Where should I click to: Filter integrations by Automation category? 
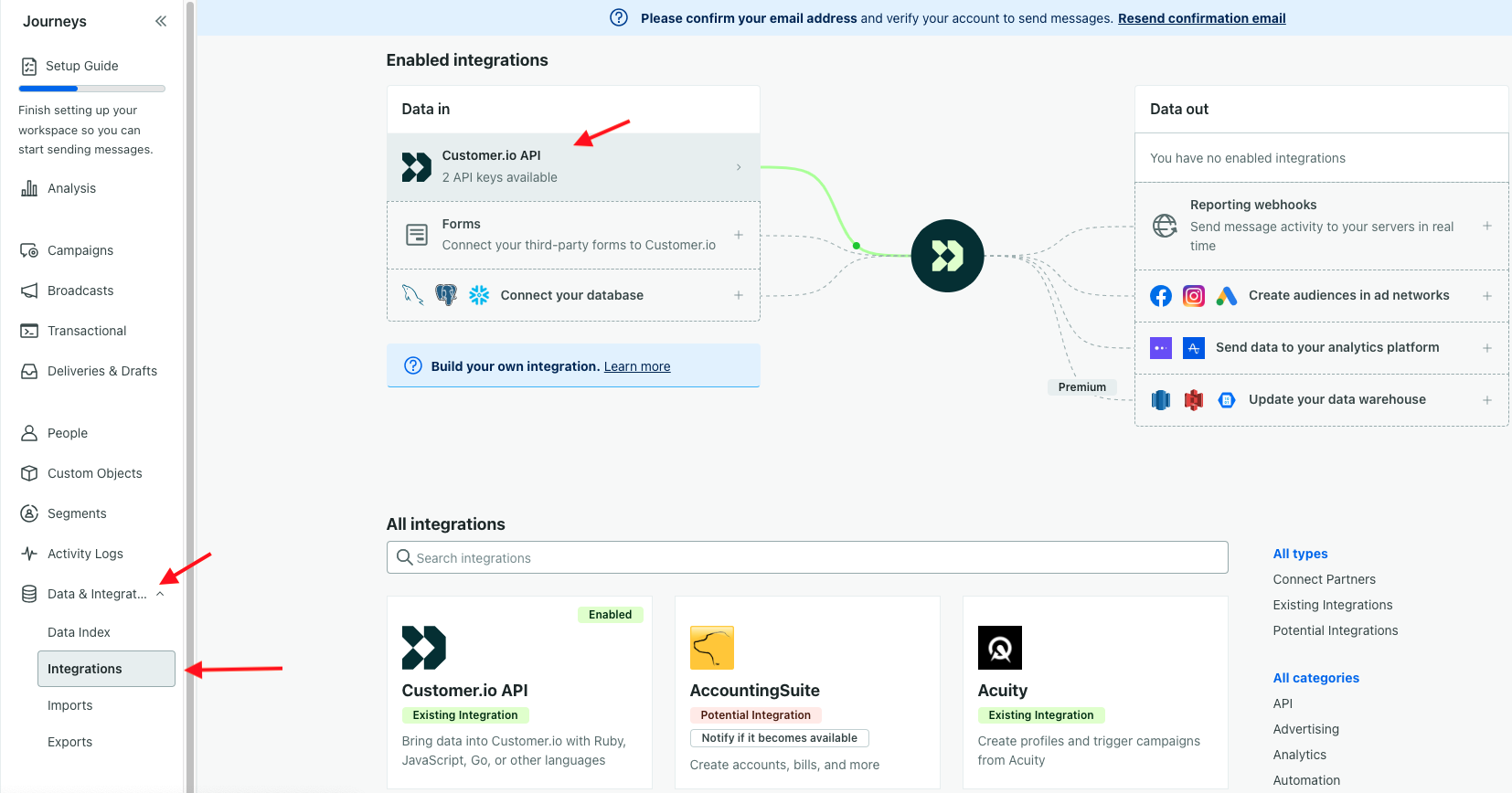point(1306,780)
